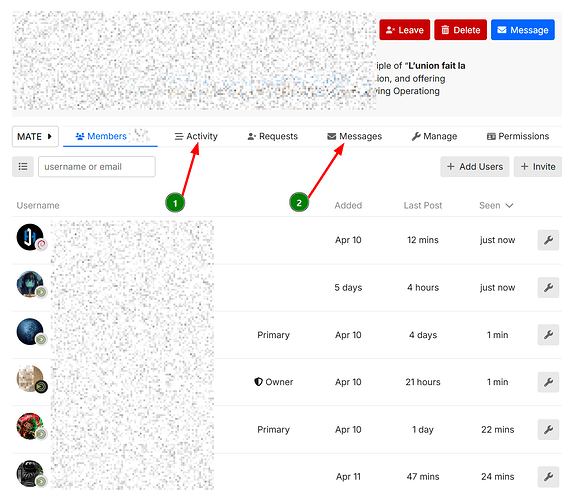Click wrench for member with 4 days last post

(548, 335)
